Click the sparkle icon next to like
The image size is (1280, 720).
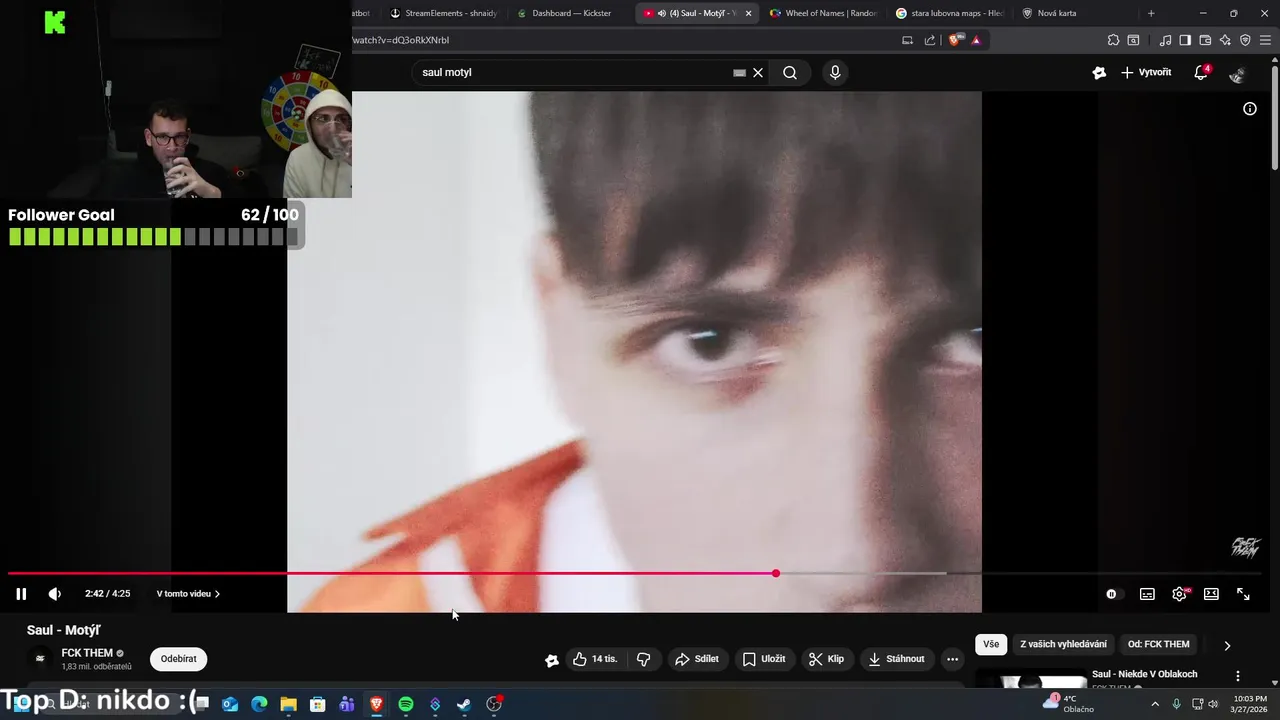tap(551, 660)
